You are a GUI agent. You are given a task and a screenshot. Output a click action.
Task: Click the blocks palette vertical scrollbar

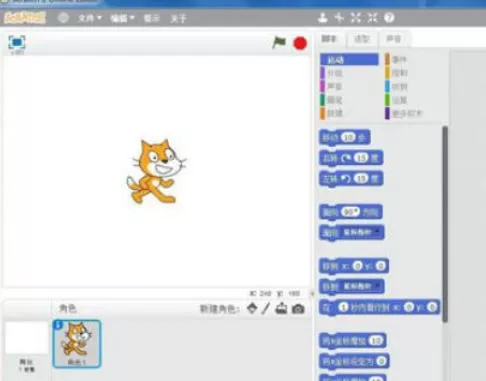445,224
